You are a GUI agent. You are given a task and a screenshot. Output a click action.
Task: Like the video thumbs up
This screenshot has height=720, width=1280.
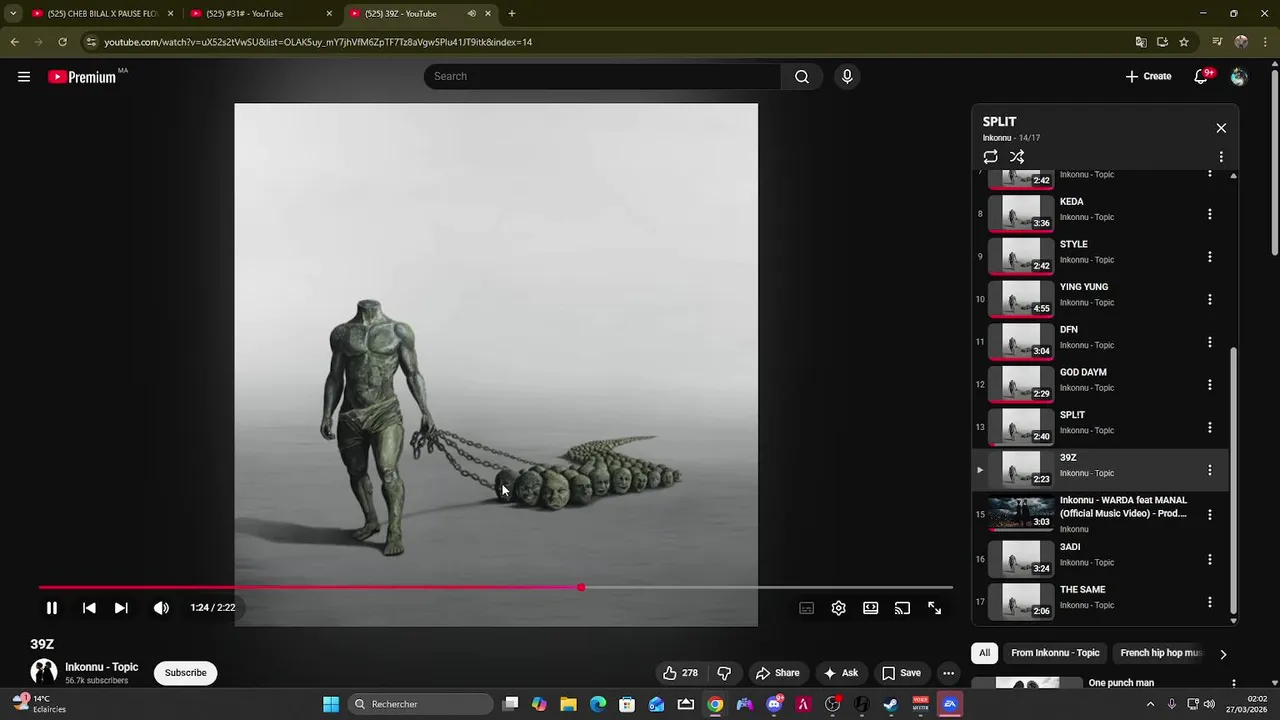click(x=680, y=673)
